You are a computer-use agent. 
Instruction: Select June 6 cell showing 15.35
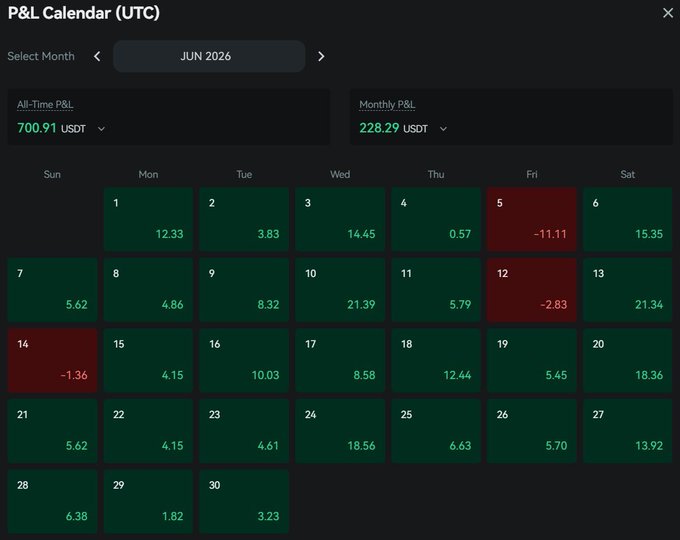tap(628, 219)
